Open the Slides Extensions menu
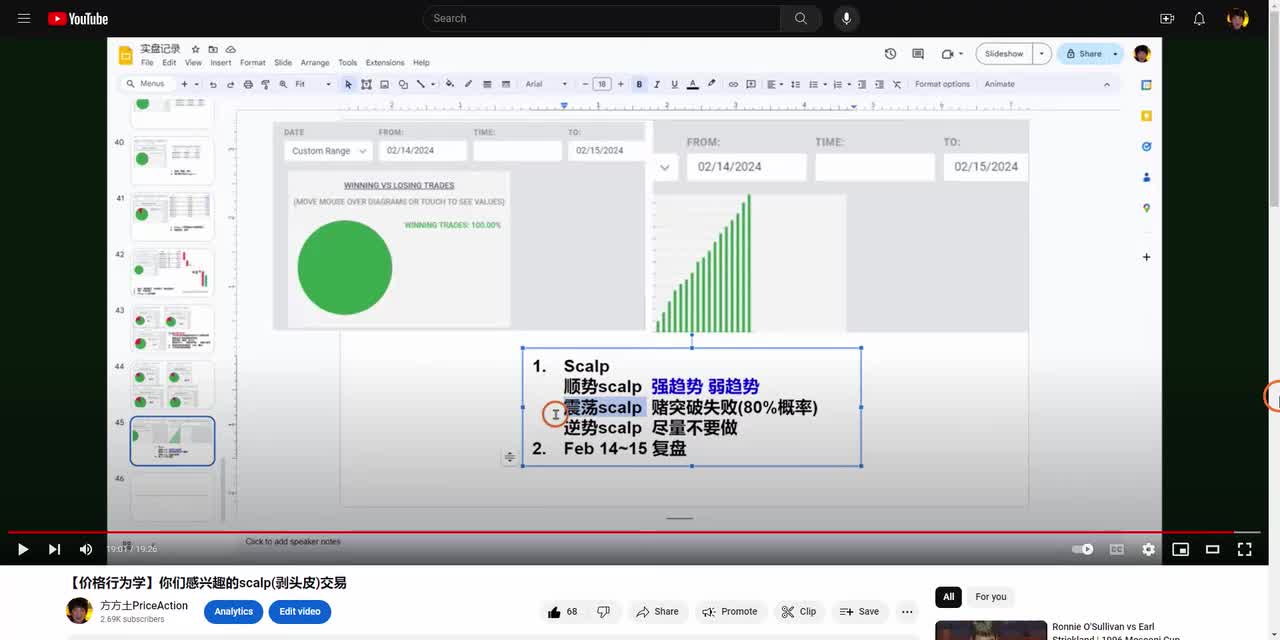1280x640 pixels. point(385,62)
